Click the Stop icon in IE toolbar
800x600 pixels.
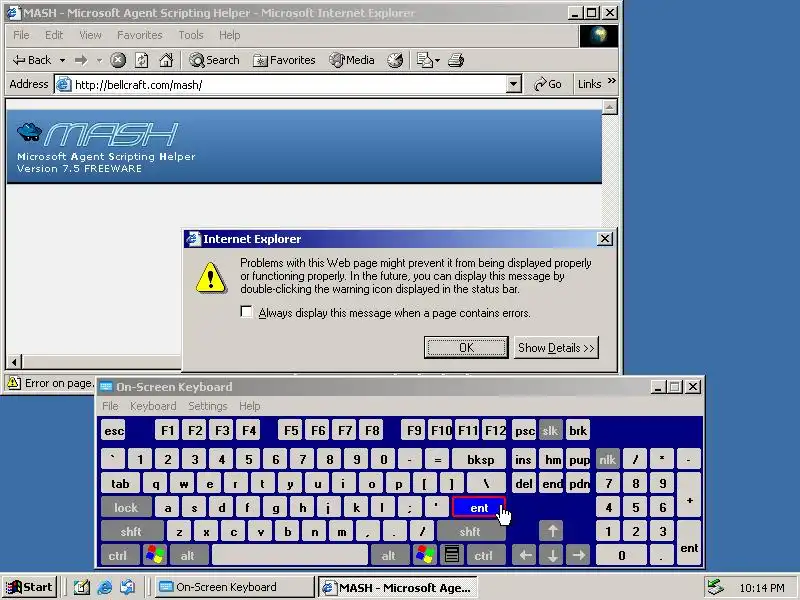(118, 60)
